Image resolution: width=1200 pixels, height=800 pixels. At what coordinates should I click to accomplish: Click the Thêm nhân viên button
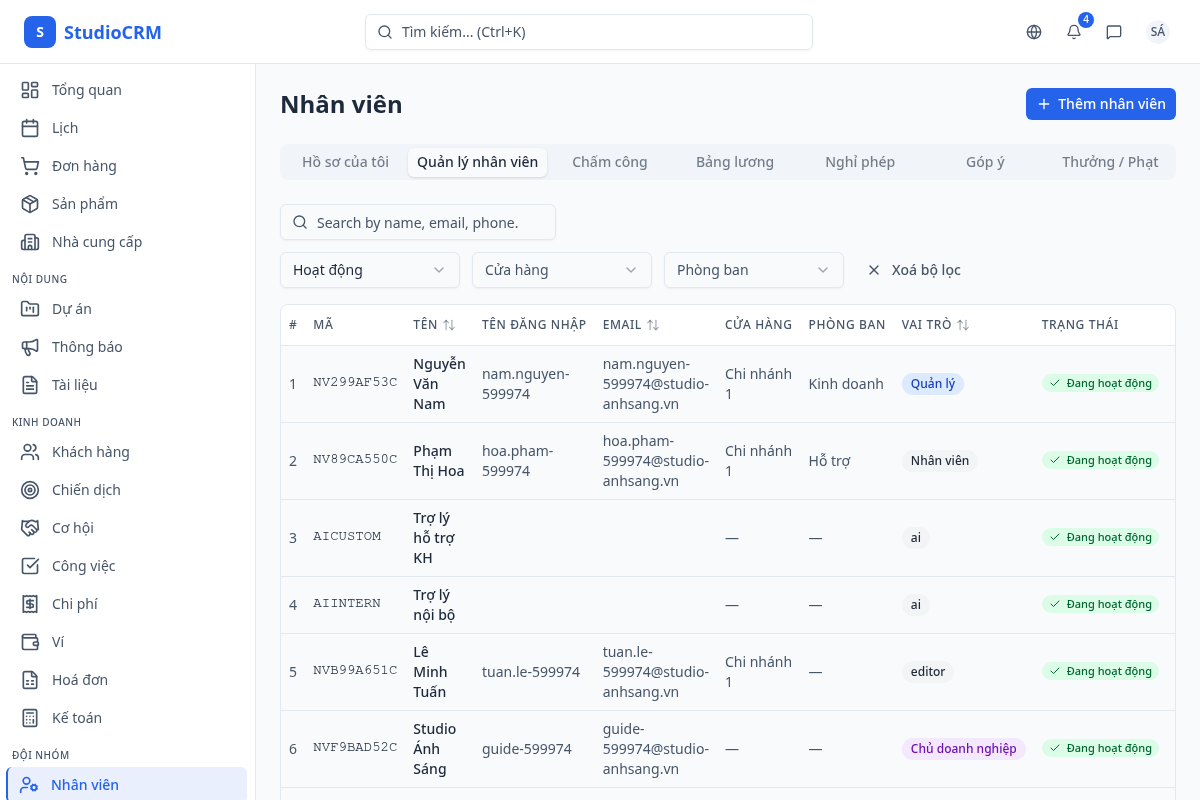click(1100, 104)
